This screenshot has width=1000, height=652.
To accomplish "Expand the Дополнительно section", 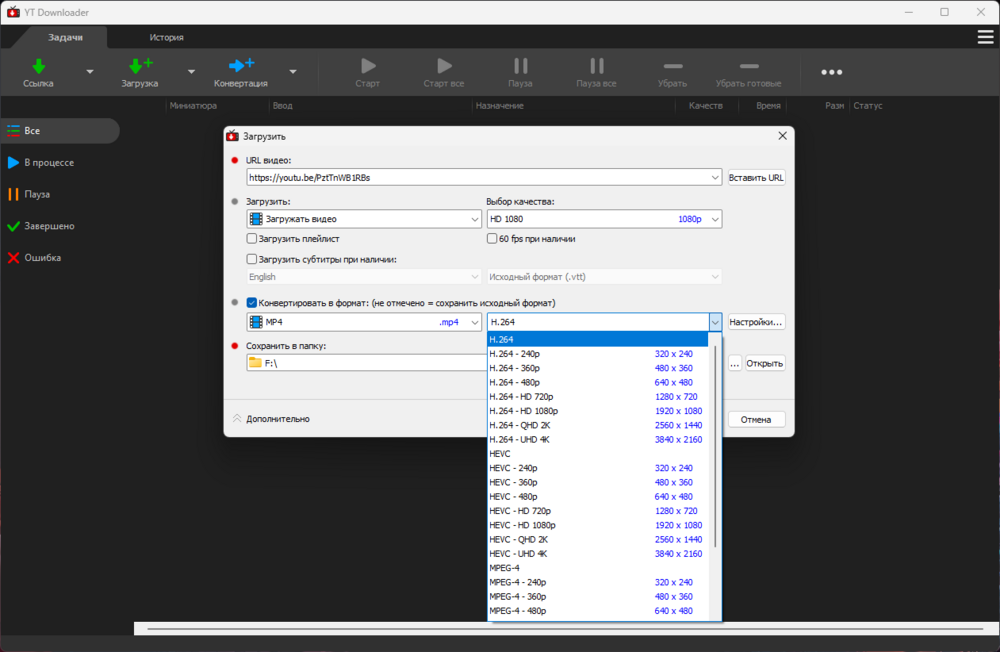I will pyautogui.click(x=270, y=419).
